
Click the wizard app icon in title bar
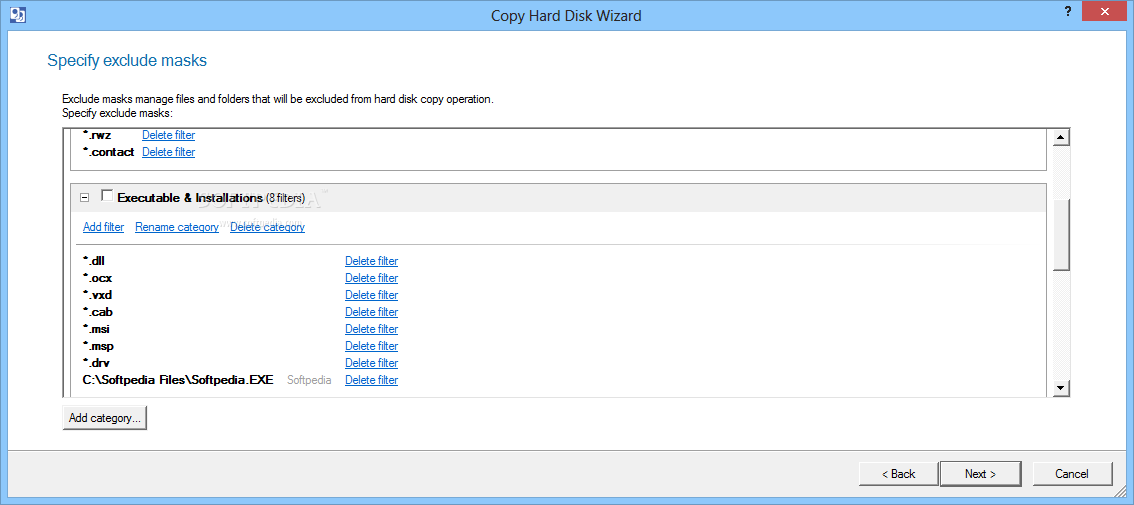18,14
